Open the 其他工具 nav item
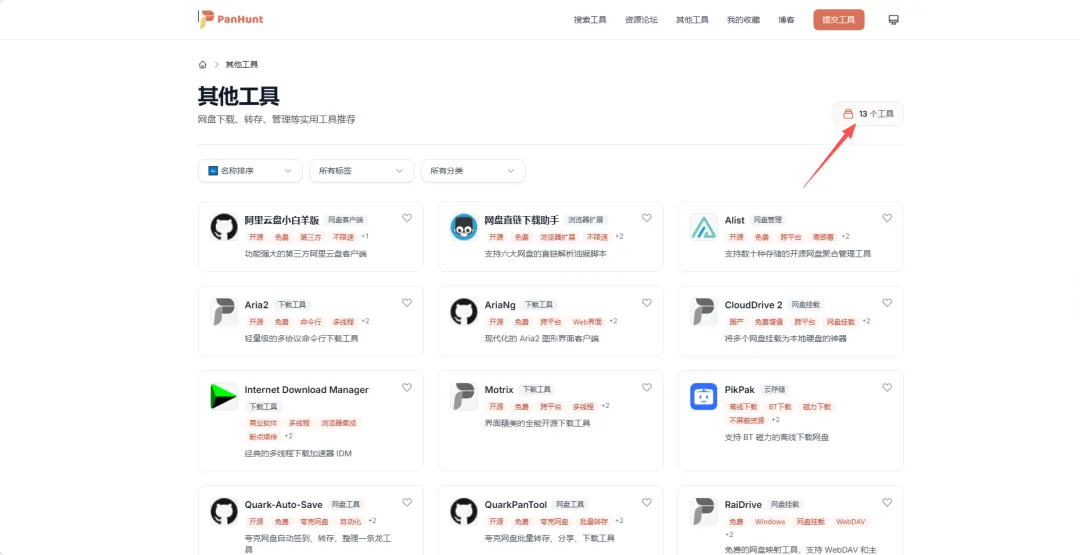 [x=692, y=20]
